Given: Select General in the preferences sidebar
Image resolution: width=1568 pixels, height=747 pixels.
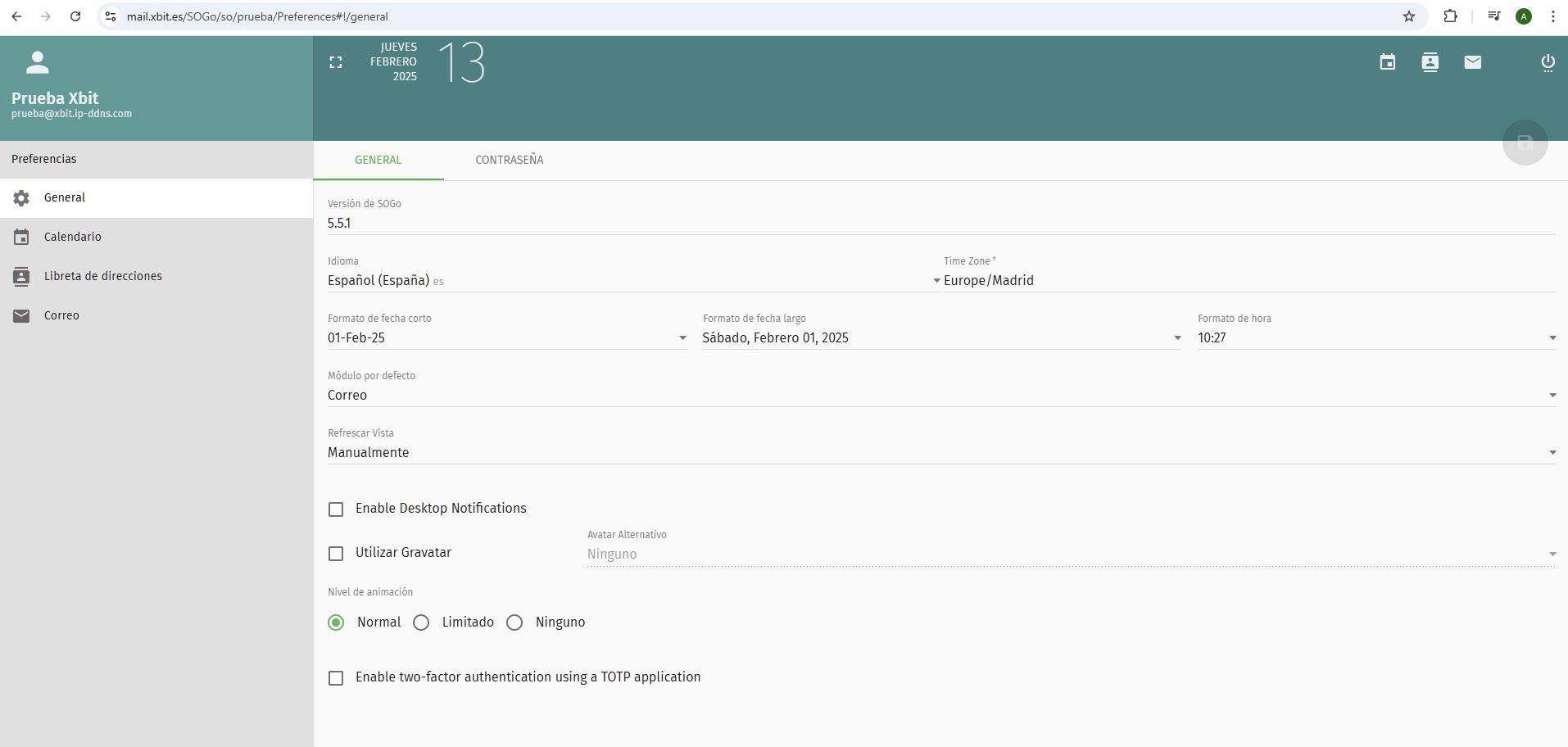Looking at the screenshot, I should click(x=156, y=198).
